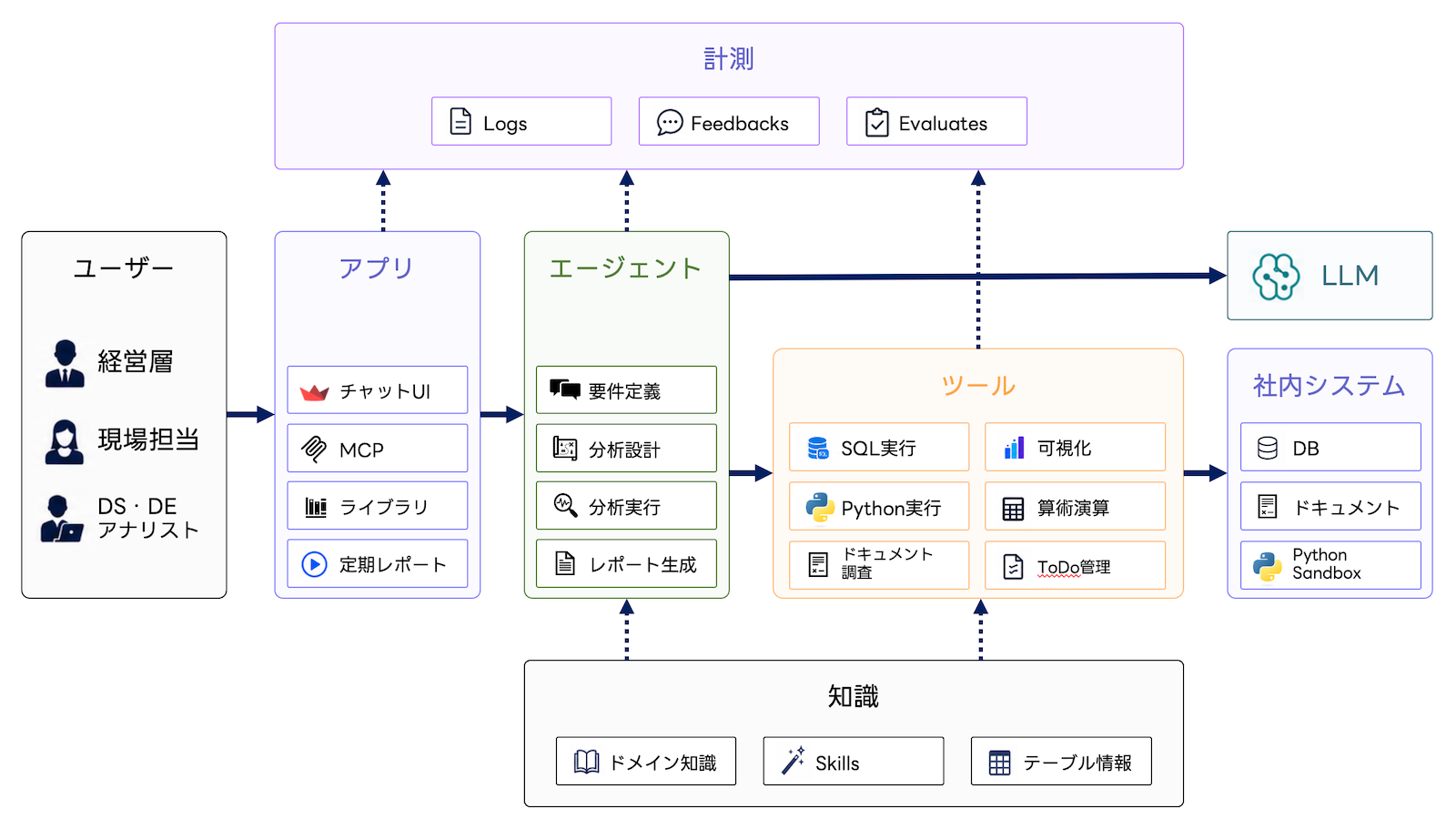1456x829 pixels.
Task: Click the ドキュメント調査 label text
Action: 887,563
